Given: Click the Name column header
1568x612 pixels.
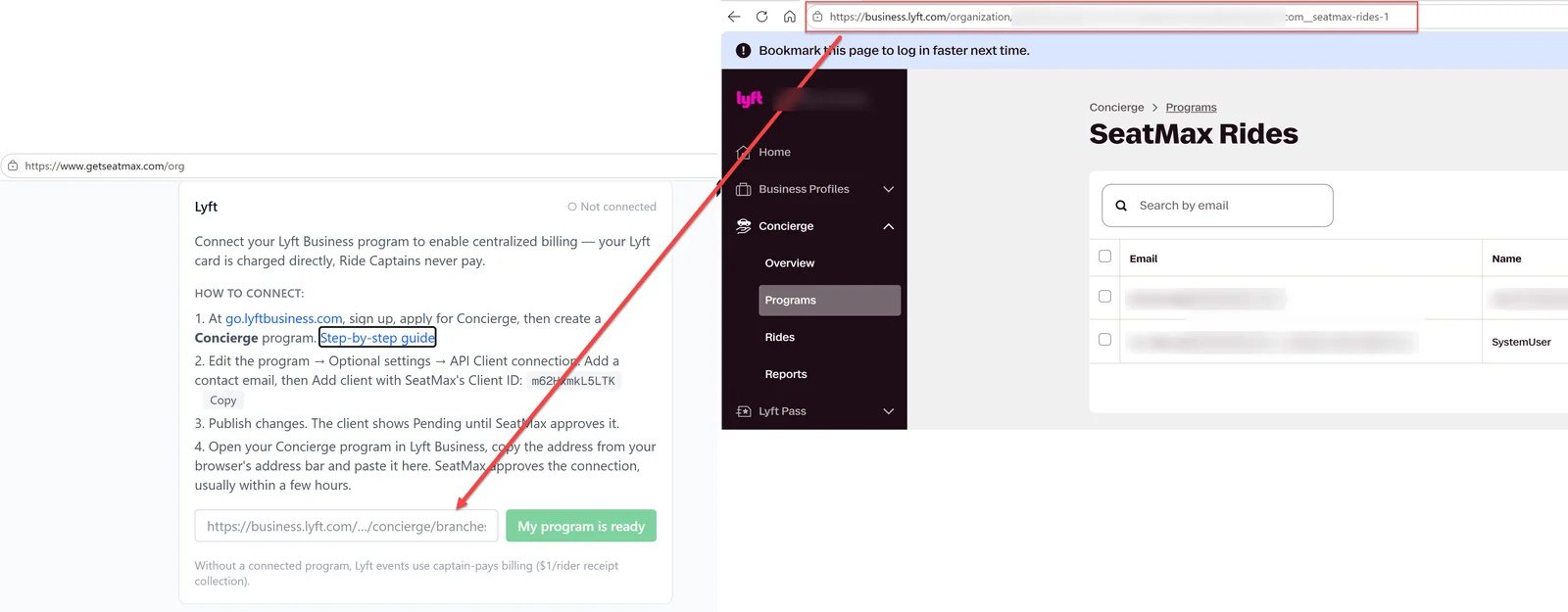Looking at the screenshot, I should pos(1506,259).
